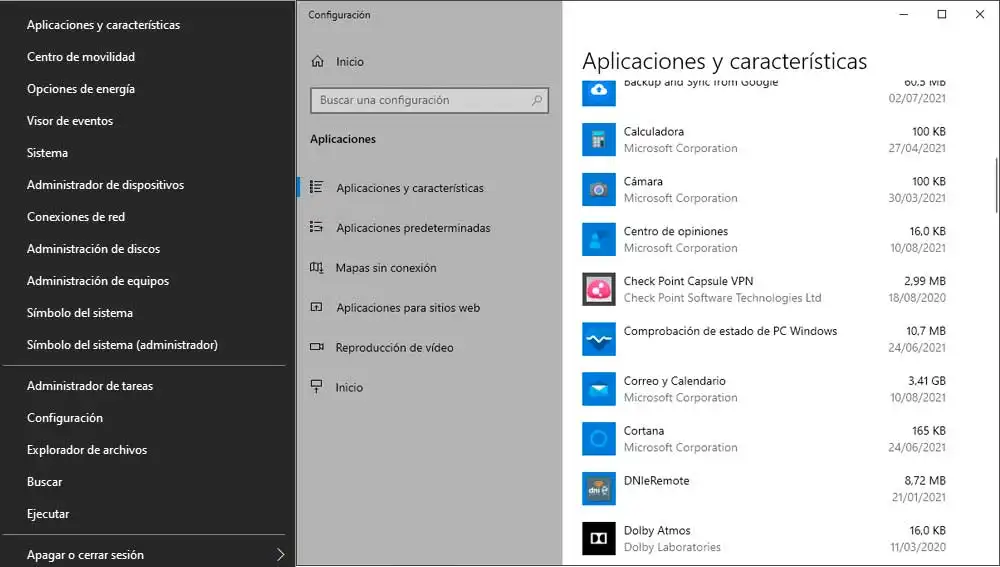The height and width of the screenshot is (567, 1000).
Task: Select Comprobación de estado de PC Windows text
Action: tap(730, 330)
